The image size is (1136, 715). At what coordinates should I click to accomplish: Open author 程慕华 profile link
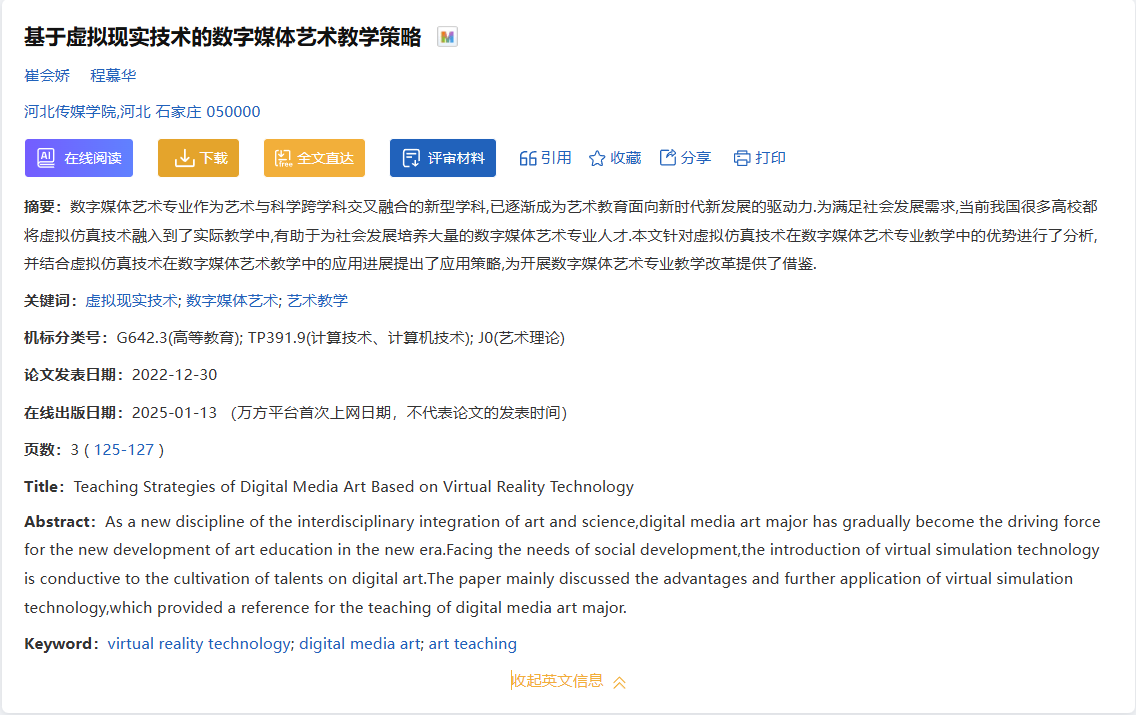(x=113, y=75)
